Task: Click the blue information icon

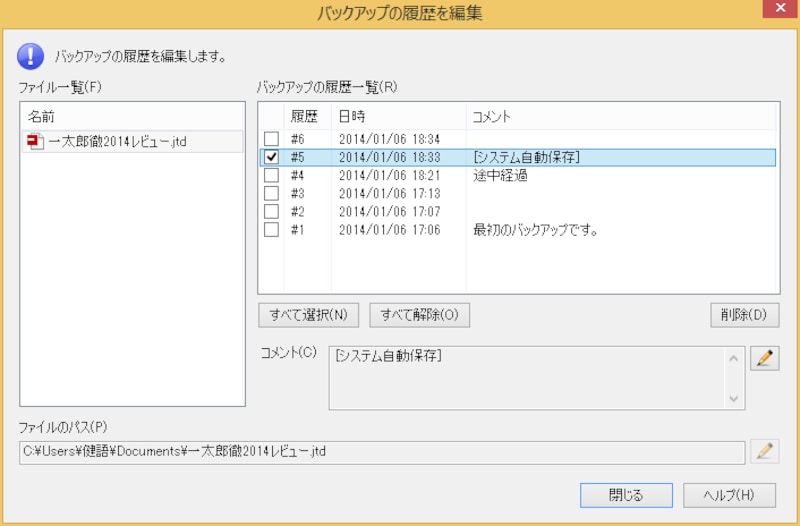Action: (x=30, y=56)
